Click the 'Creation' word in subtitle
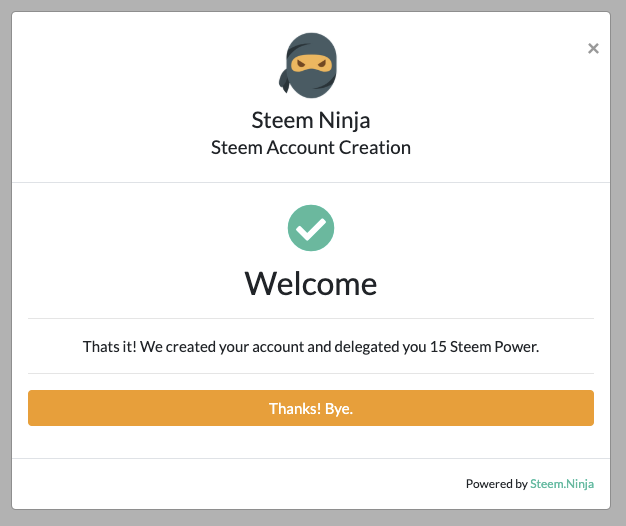 coord(375,148)
